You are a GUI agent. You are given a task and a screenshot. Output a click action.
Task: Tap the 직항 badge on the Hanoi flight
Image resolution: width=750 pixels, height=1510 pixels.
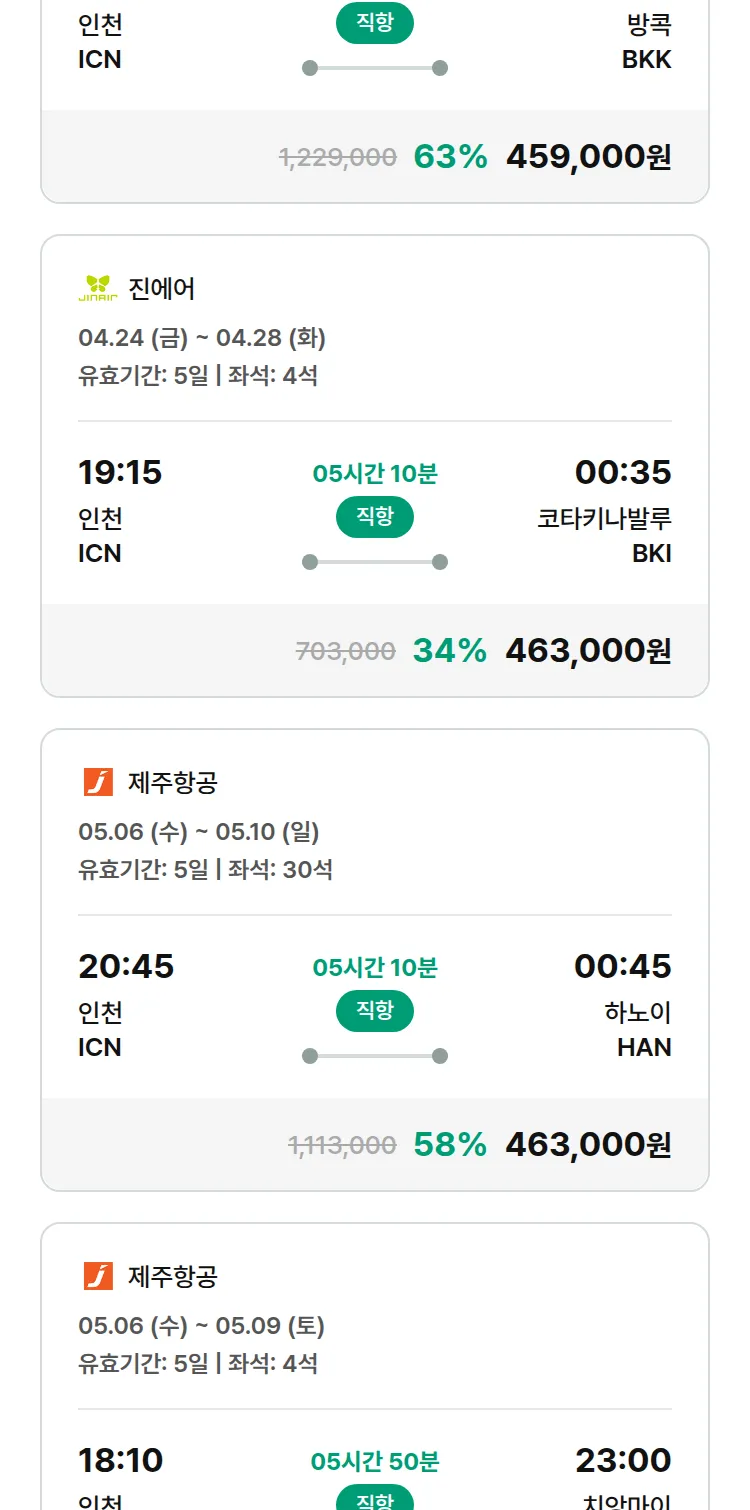click(375, 1011)
